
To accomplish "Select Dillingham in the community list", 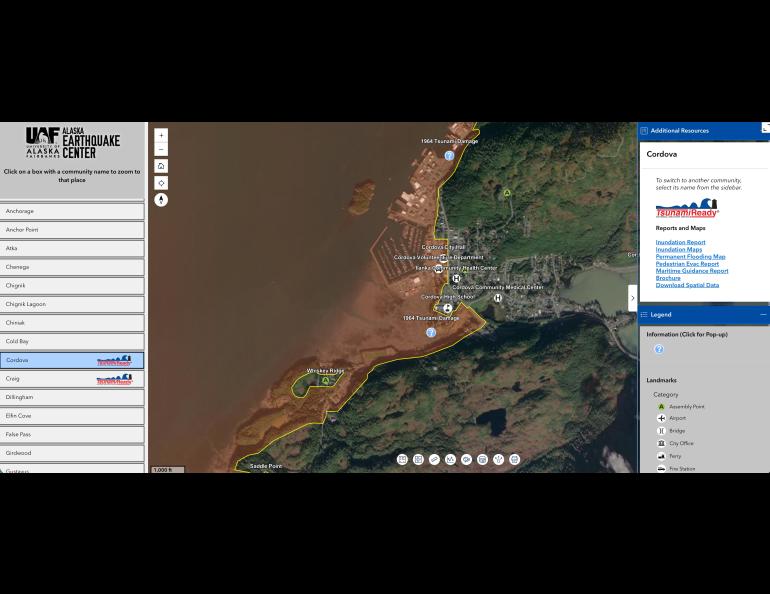I will click(x=72, y=397).
